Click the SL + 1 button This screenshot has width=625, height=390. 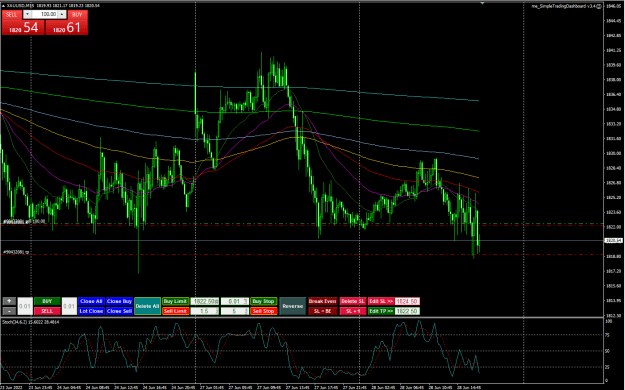tap(352, 311)
